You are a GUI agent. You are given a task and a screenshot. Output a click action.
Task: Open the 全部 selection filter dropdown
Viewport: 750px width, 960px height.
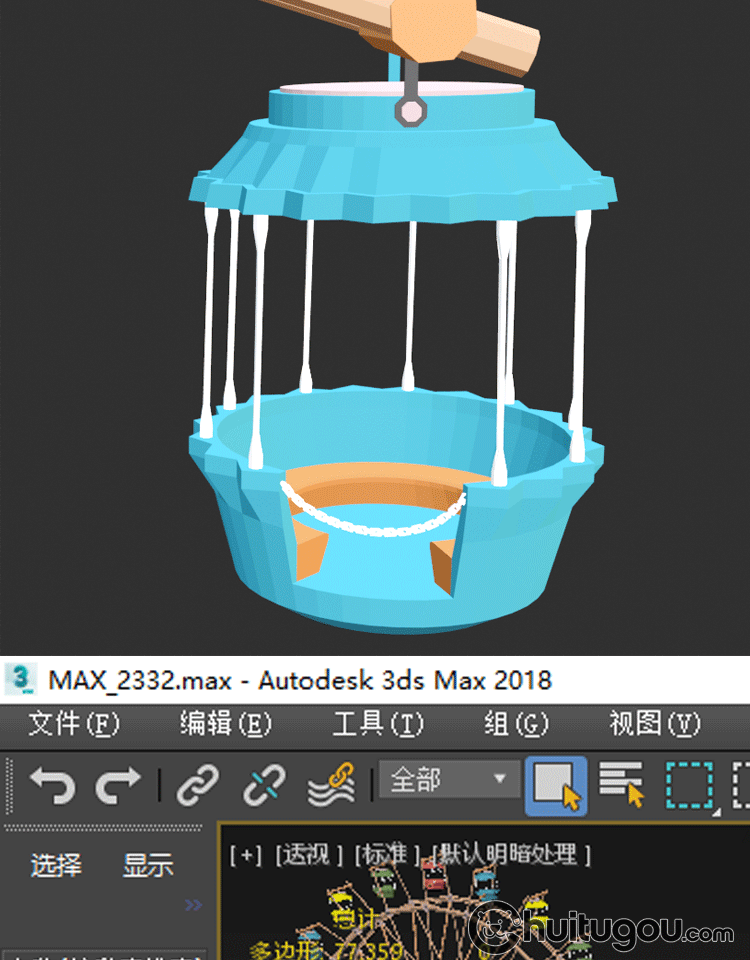tap(447, 780)
